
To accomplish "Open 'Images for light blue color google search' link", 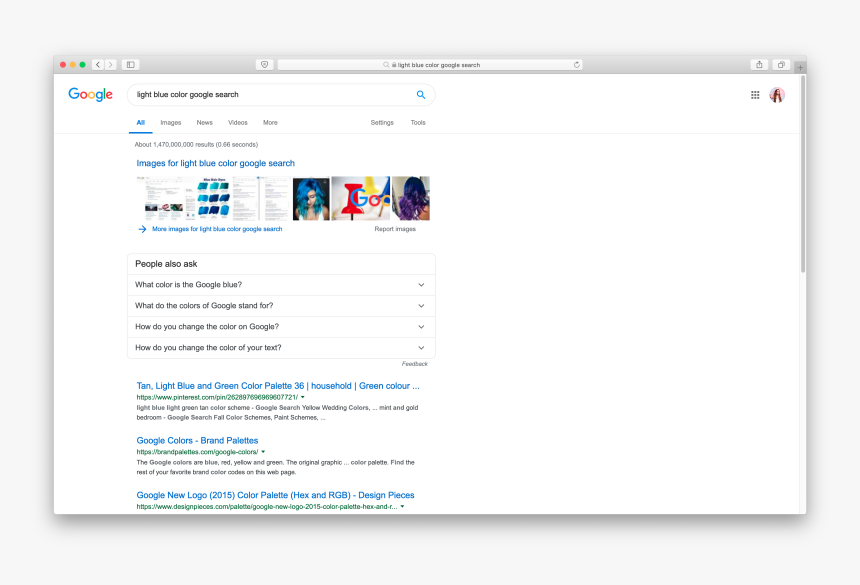I will (x=216, y=163).
